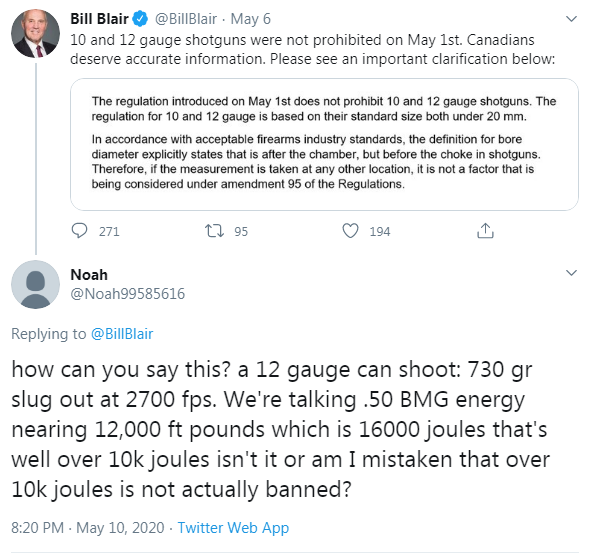Open the @BillBlair handle in tweet header
This screenshot has width=594, height=555.
click(186, 19)
